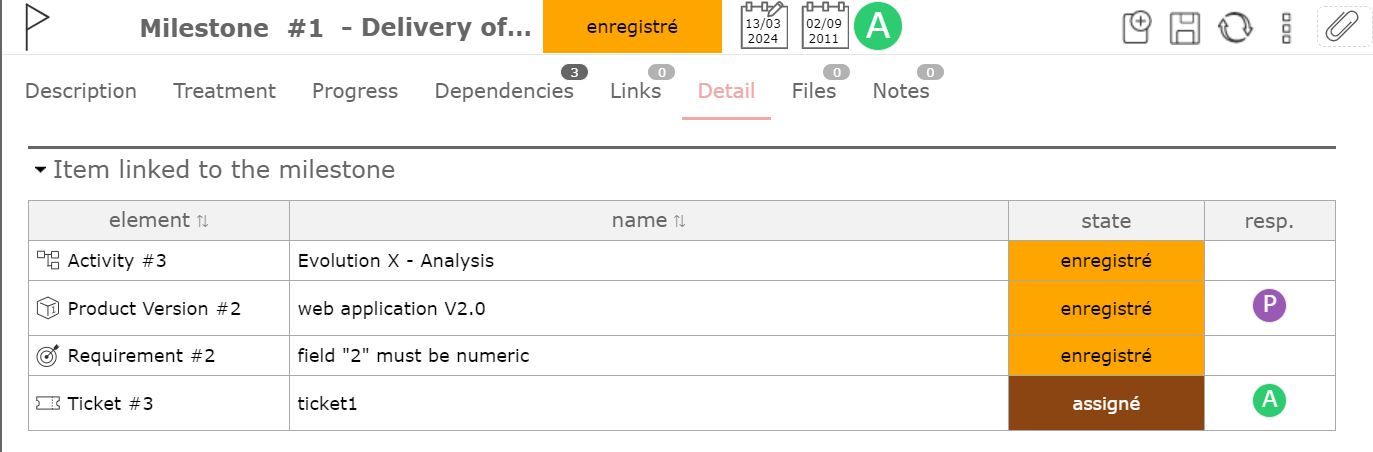Open the Treatment tab

[224, 91]
